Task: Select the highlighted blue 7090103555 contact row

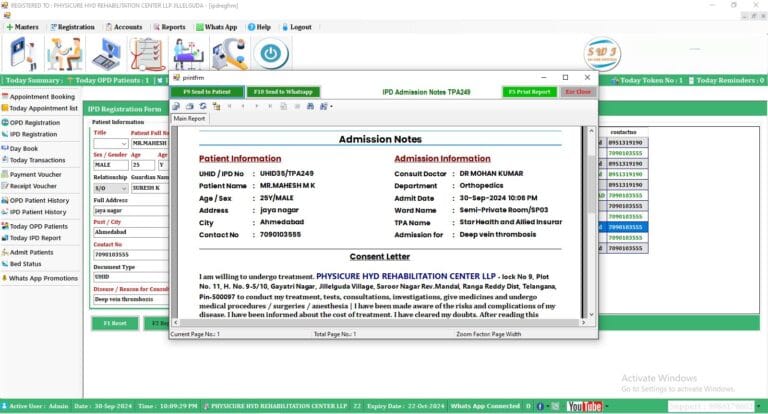Action: 625,227
